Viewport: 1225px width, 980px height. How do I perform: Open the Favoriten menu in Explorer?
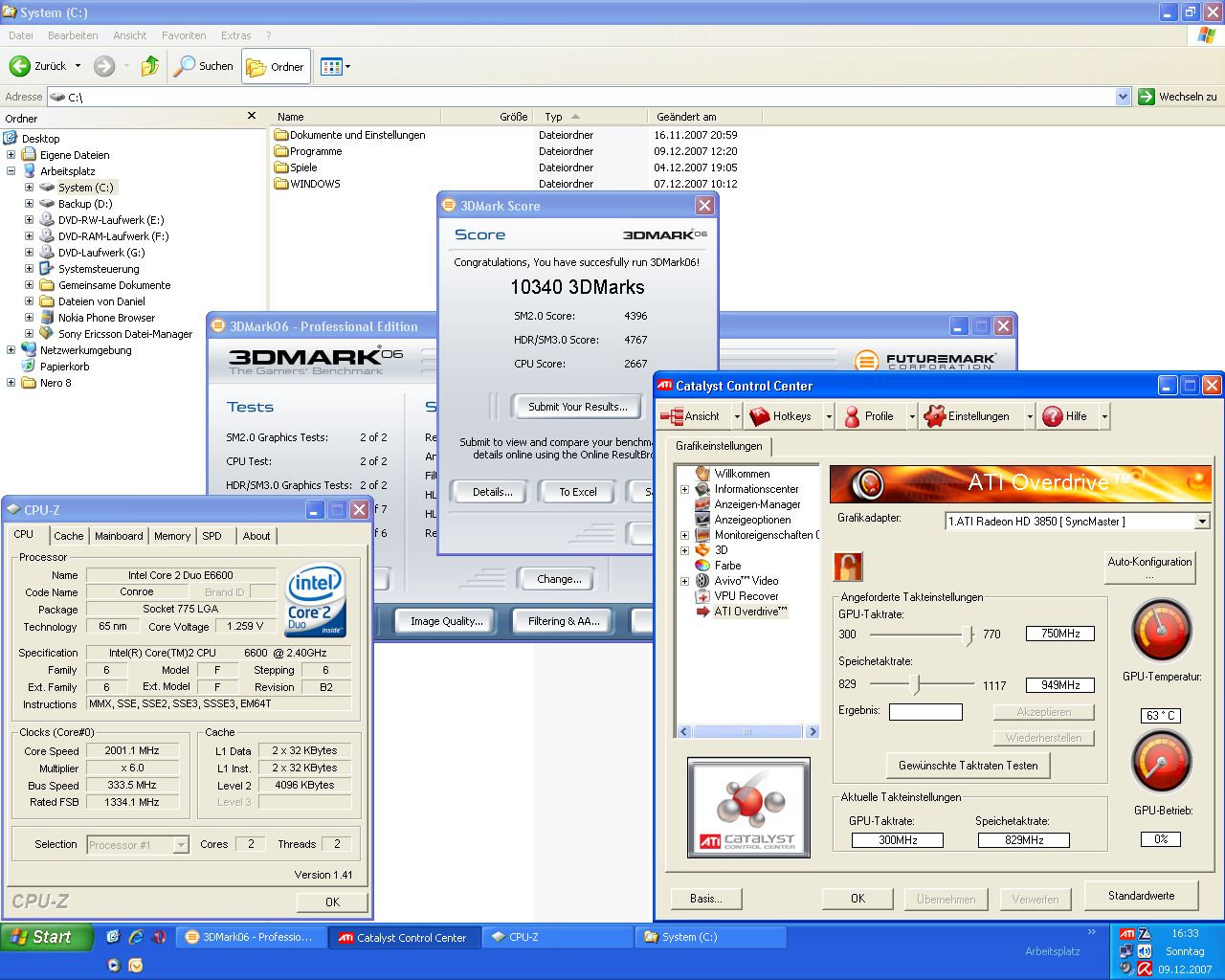click(184, 35)
